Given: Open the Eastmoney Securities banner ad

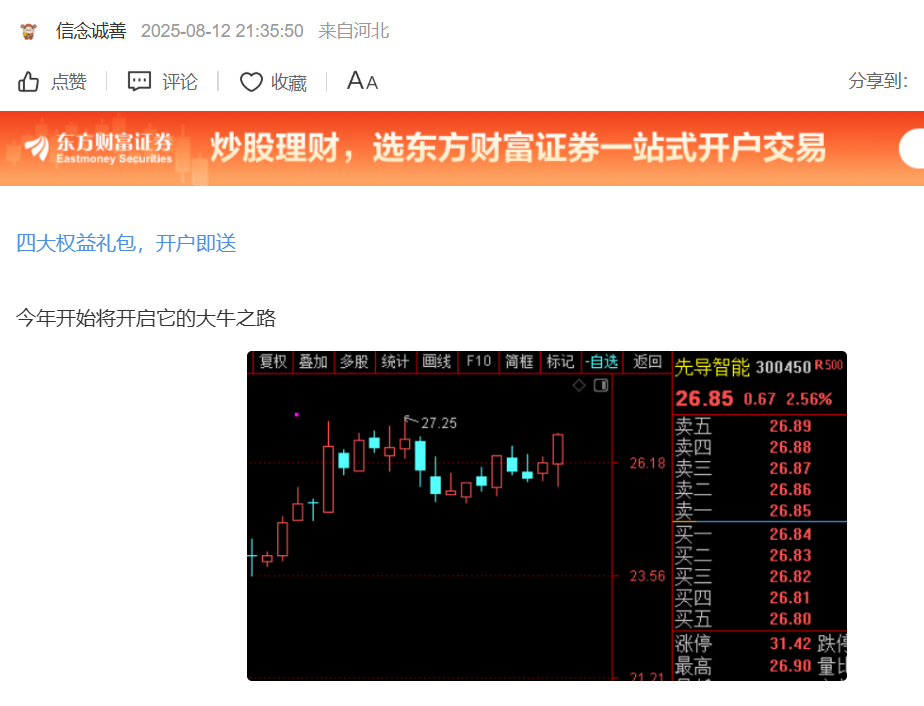Looking at the screenshot, I should (x=462, y=149).
